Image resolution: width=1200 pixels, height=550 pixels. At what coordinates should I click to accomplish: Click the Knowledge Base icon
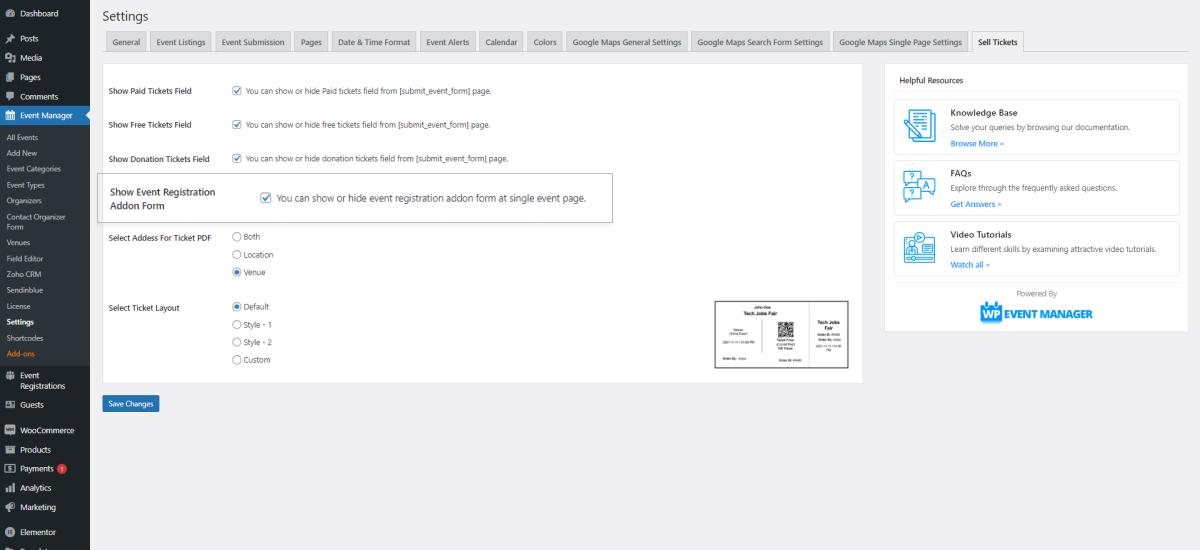(919, 127)
